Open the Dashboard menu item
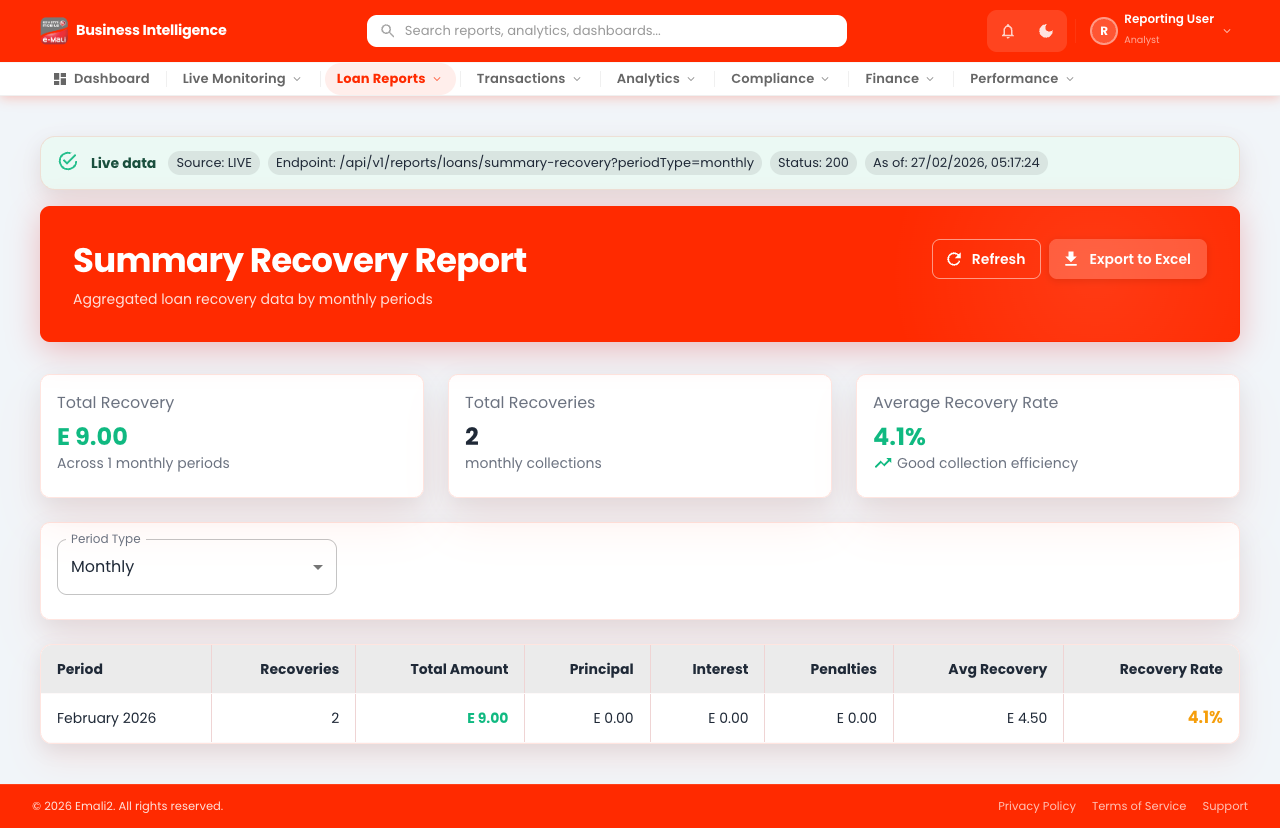The image size is (1280, 828). [102, 79]
